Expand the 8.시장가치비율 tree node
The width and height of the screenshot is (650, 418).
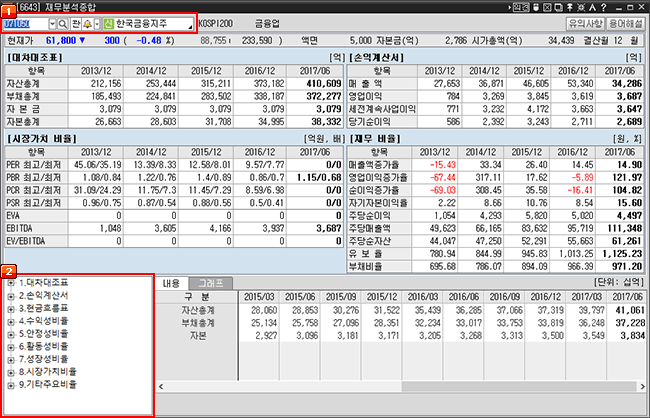coord(10,370)
